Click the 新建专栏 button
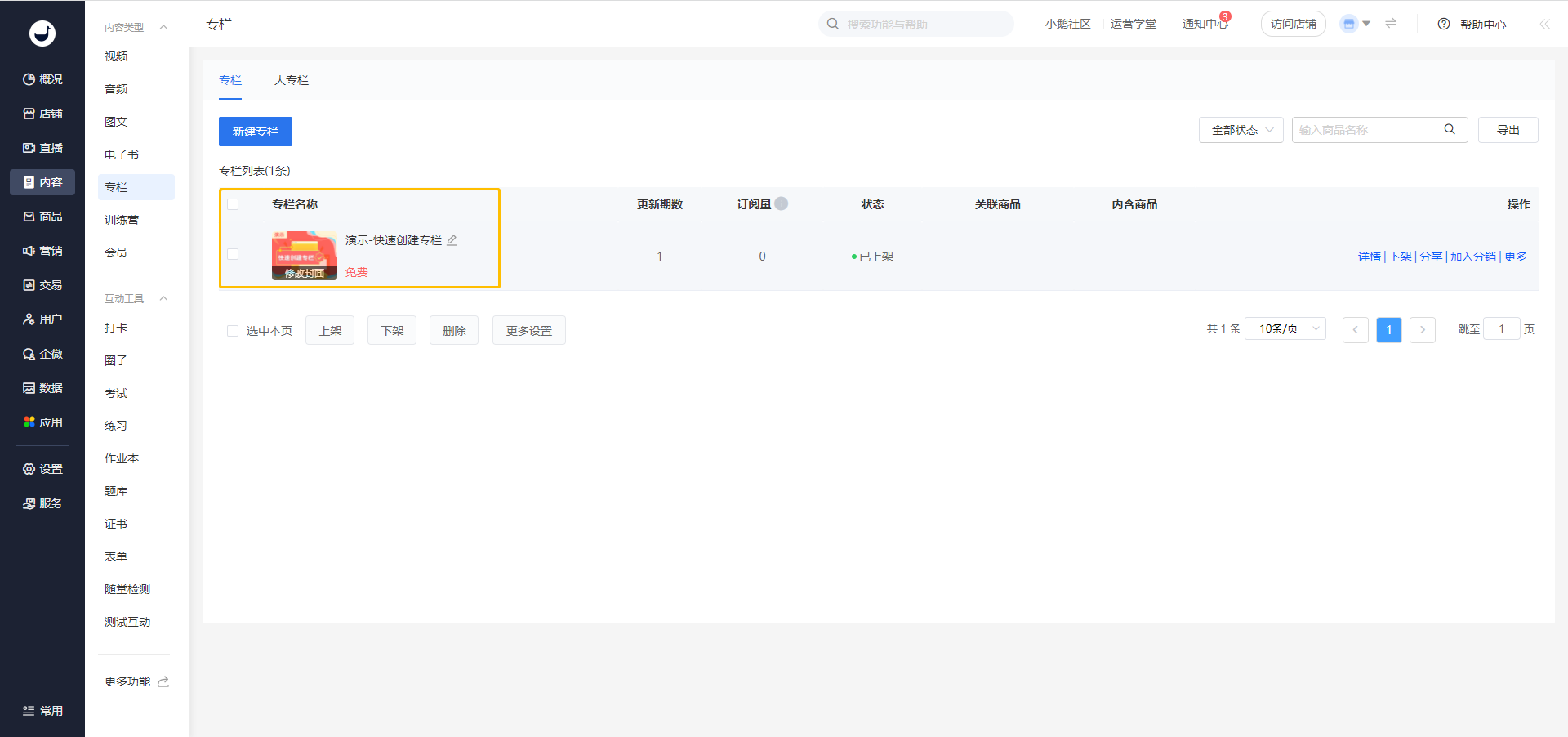The width and height of the screenshot is (1568, 737). click(x=256, y=132)
